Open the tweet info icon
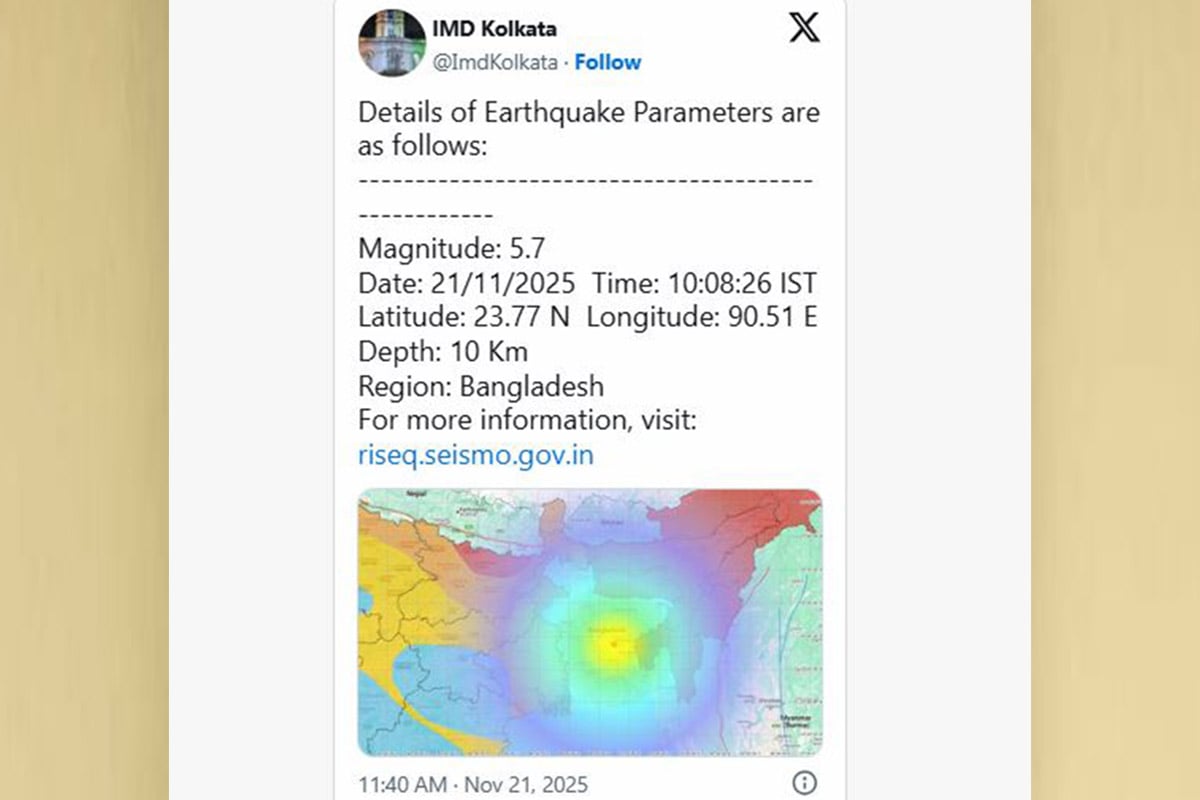Viewport: 1200px width, 800px height. click(x=805, y=782)
